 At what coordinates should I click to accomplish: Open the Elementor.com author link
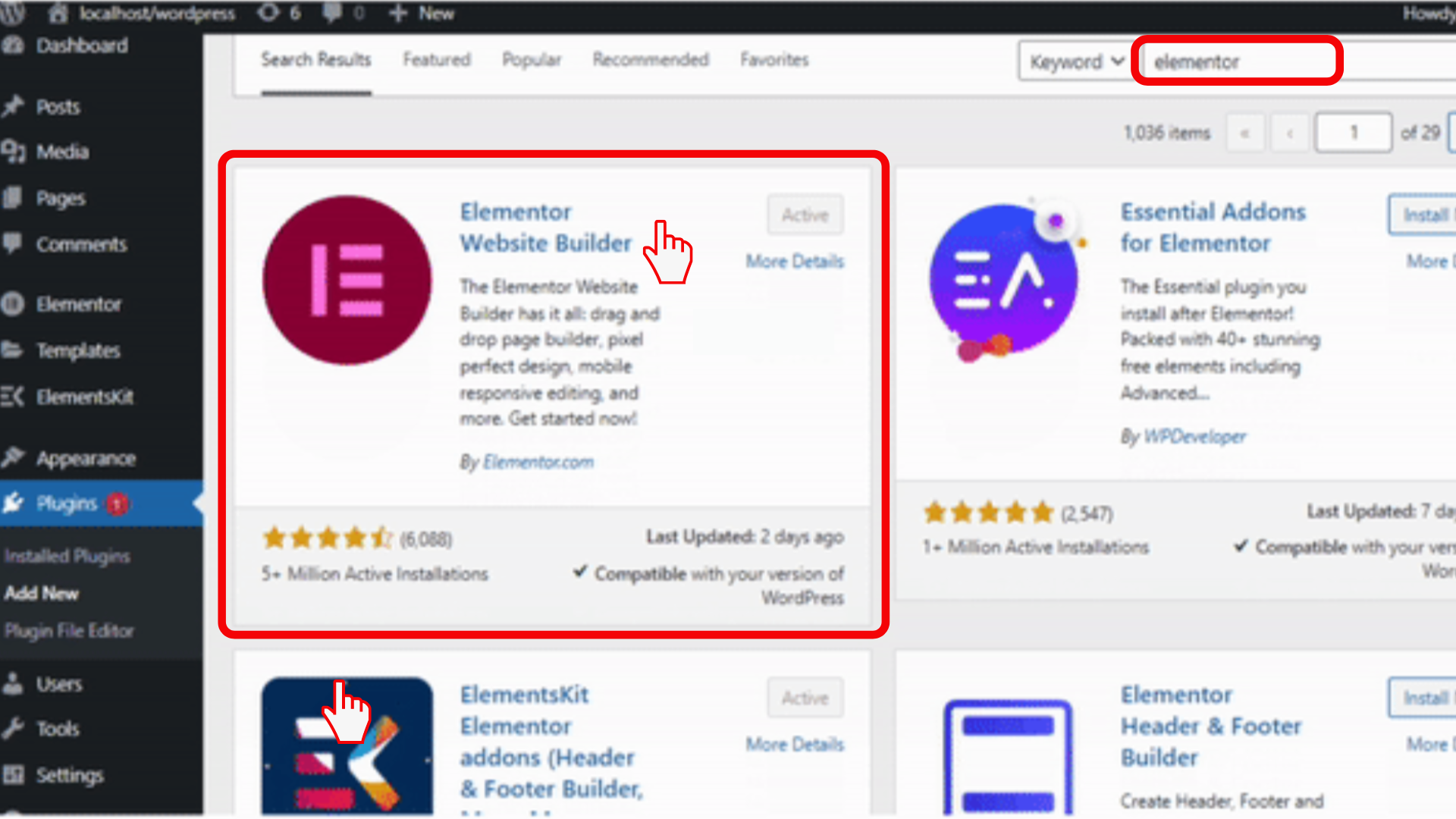click(538, 462)
